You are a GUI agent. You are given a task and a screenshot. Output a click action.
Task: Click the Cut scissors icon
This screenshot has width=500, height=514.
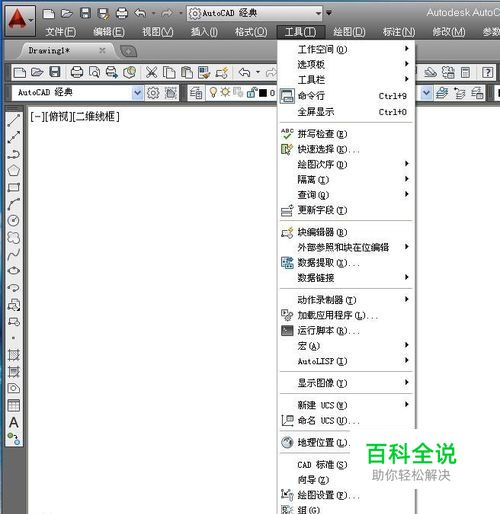pyautogui.click(x=151, y=72)
